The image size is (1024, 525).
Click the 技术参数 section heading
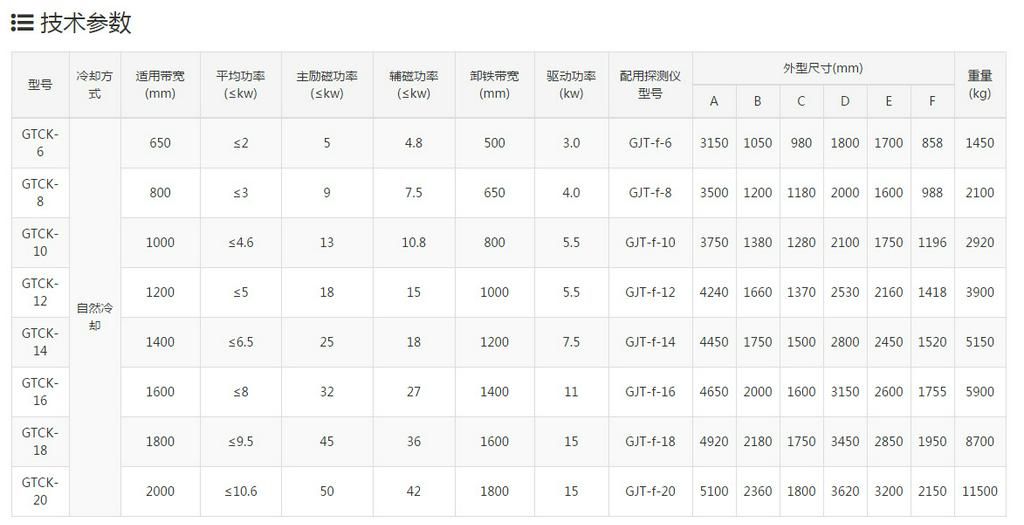[86, 24]
